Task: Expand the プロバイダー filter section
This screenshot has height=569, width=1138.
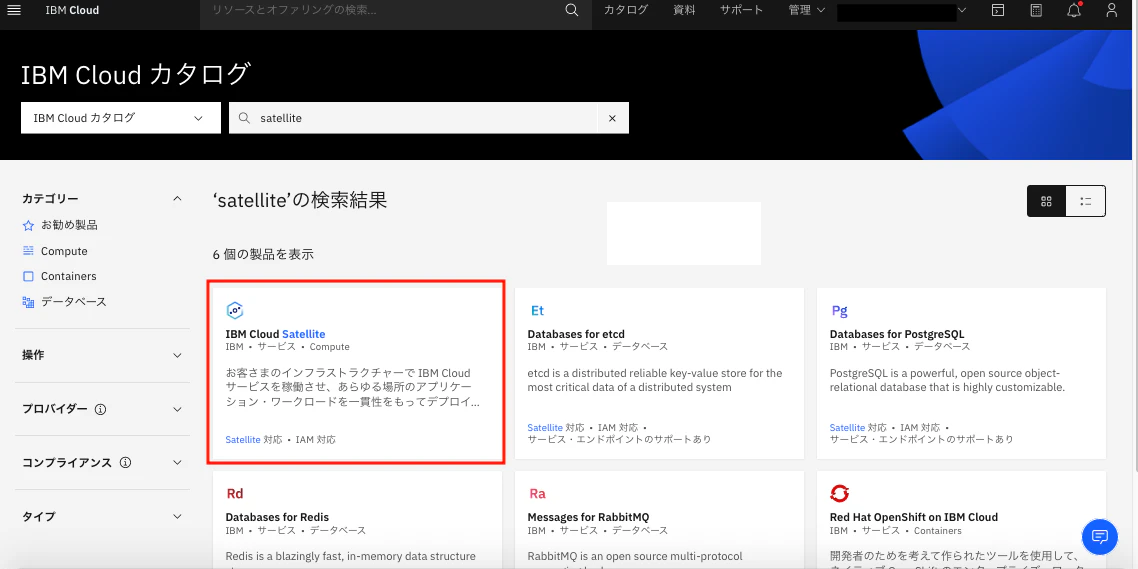Action: pyautogui.click(x=177, y=409)
